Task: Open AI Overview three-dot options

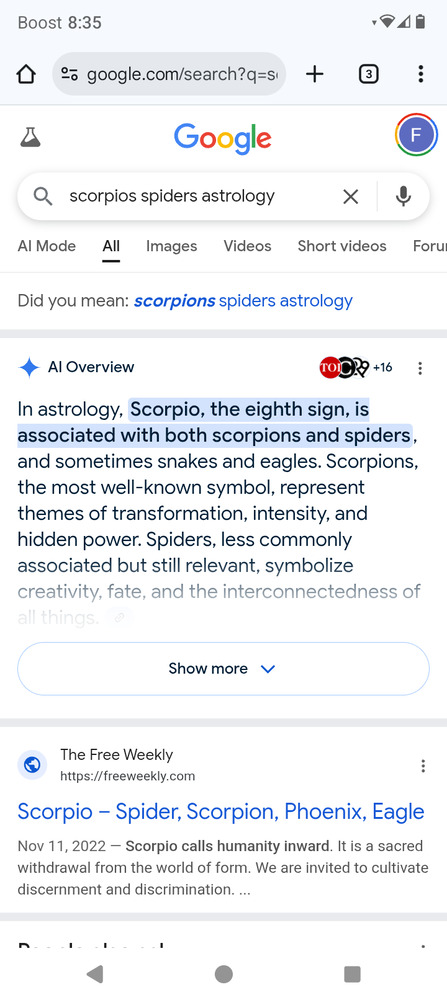Action: click(420, 368)
